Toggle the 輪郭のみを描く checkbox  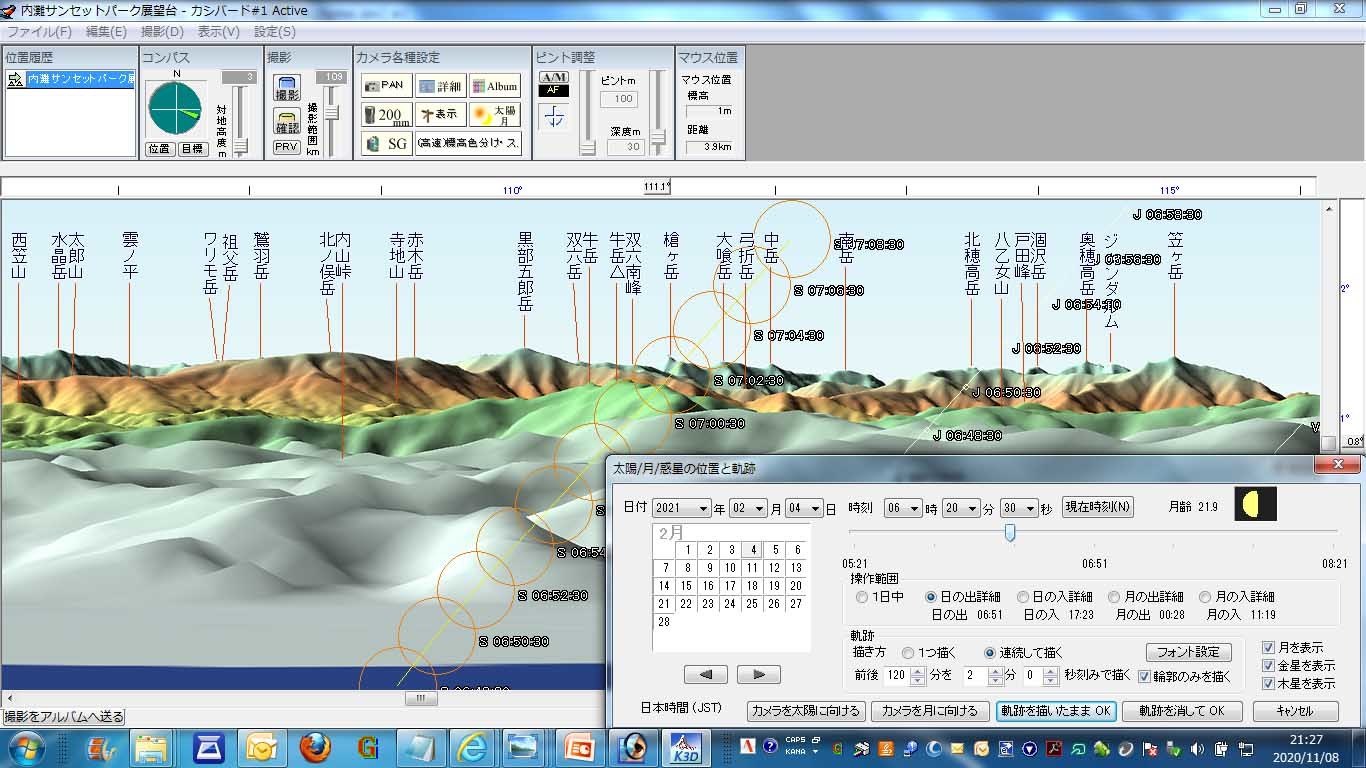[1185, 677]
